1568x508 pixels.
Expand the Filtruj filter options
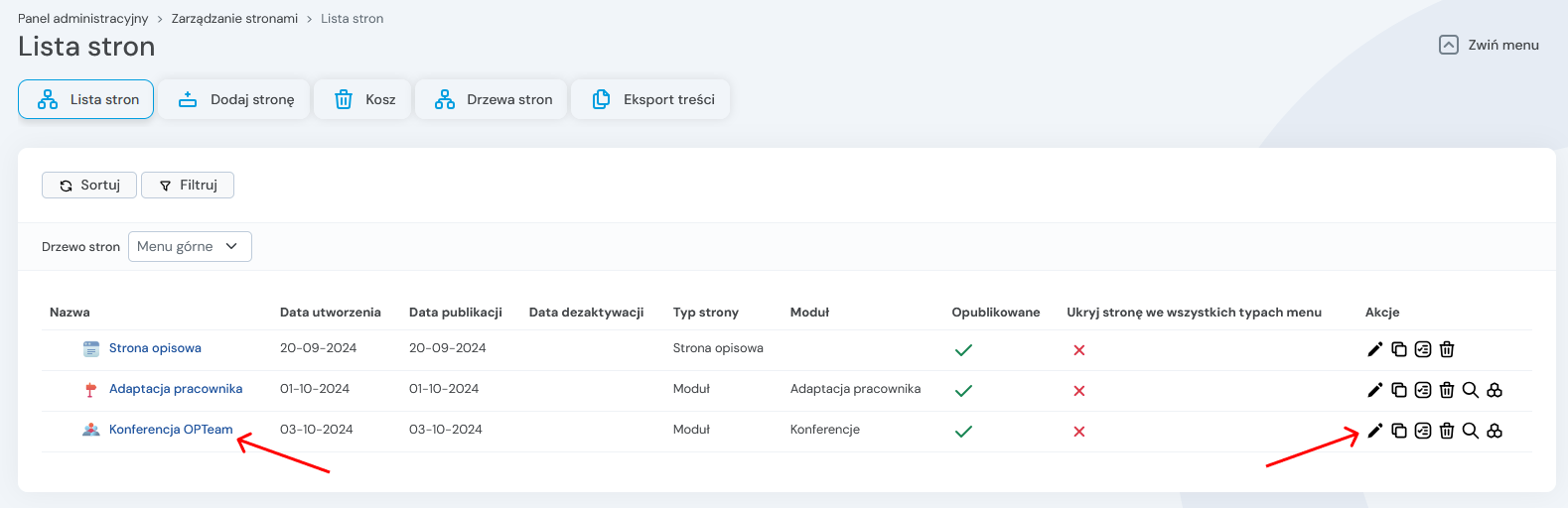(x=188, y=186)
